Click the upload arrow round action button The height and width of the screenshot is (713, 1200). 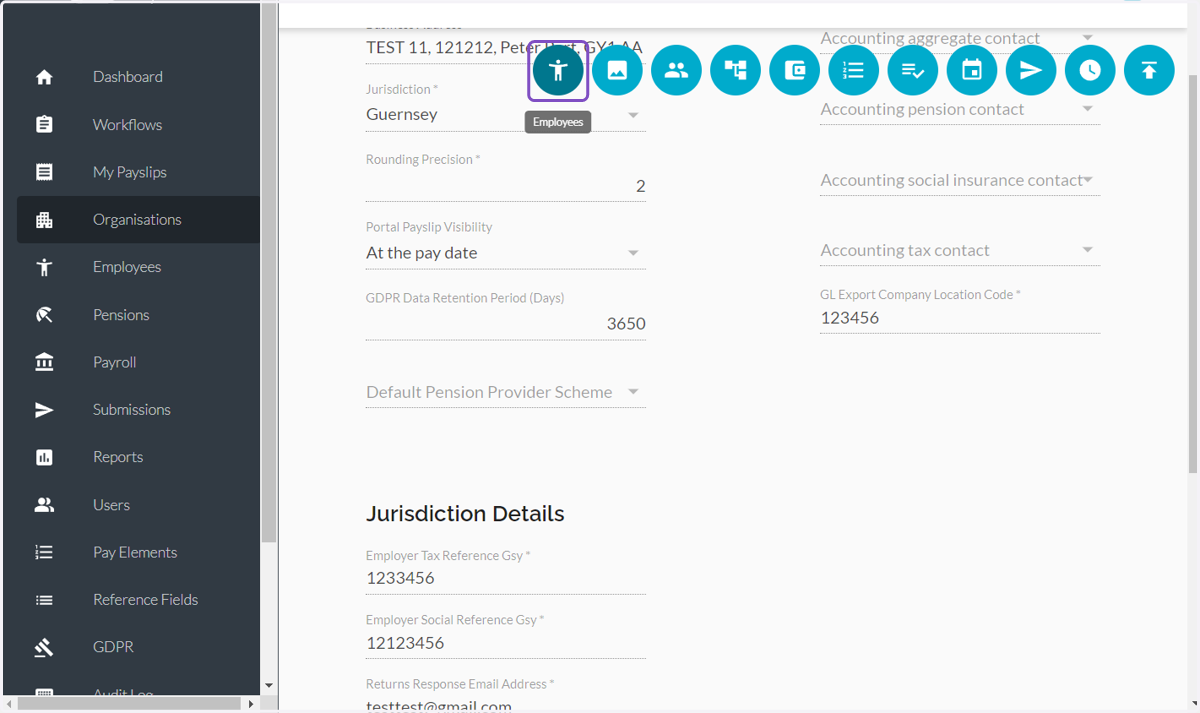(x=1149, y=70)
